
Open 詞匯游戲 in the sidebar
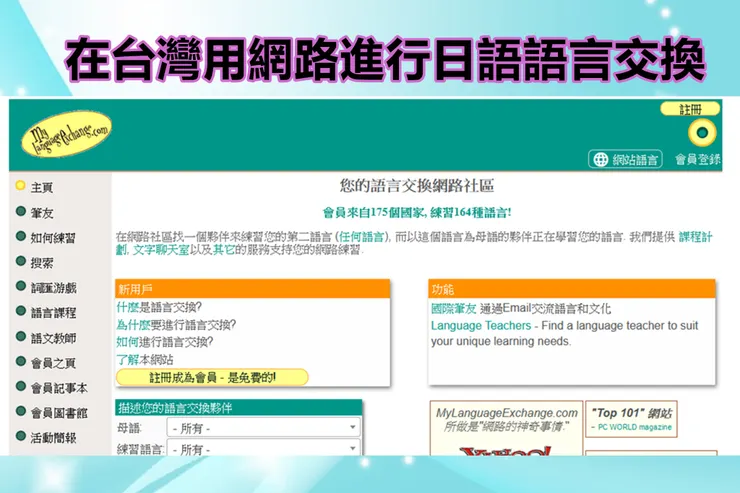(53, 288)
